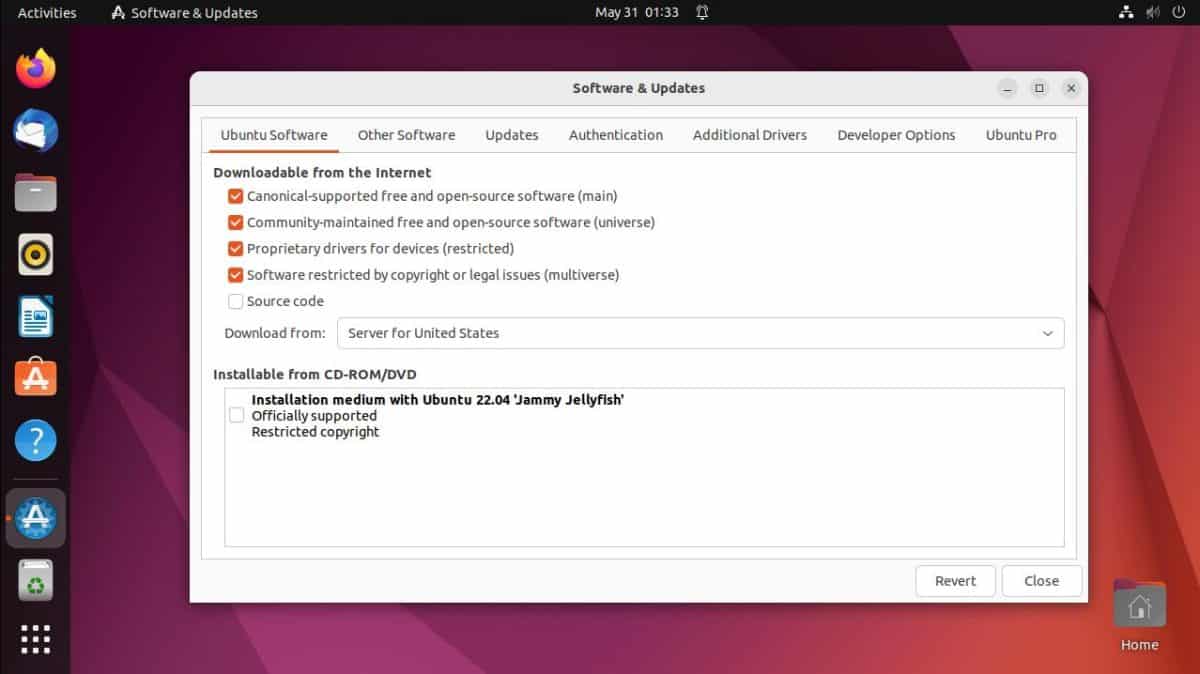Check the Jammy Jellyfish installation medium
This screenshot has width=1200, height=674.
236,415
